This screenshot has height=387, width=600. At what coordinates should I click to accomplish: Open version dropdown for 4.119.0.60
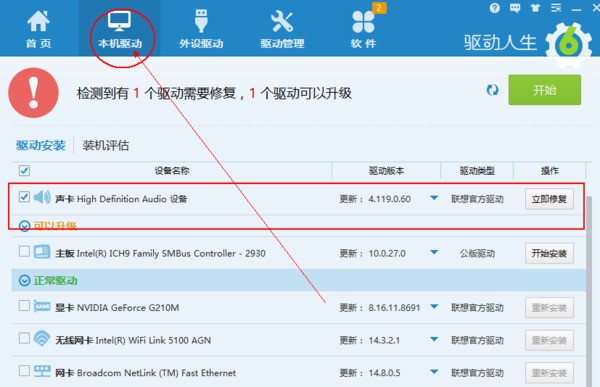(434, 198)
